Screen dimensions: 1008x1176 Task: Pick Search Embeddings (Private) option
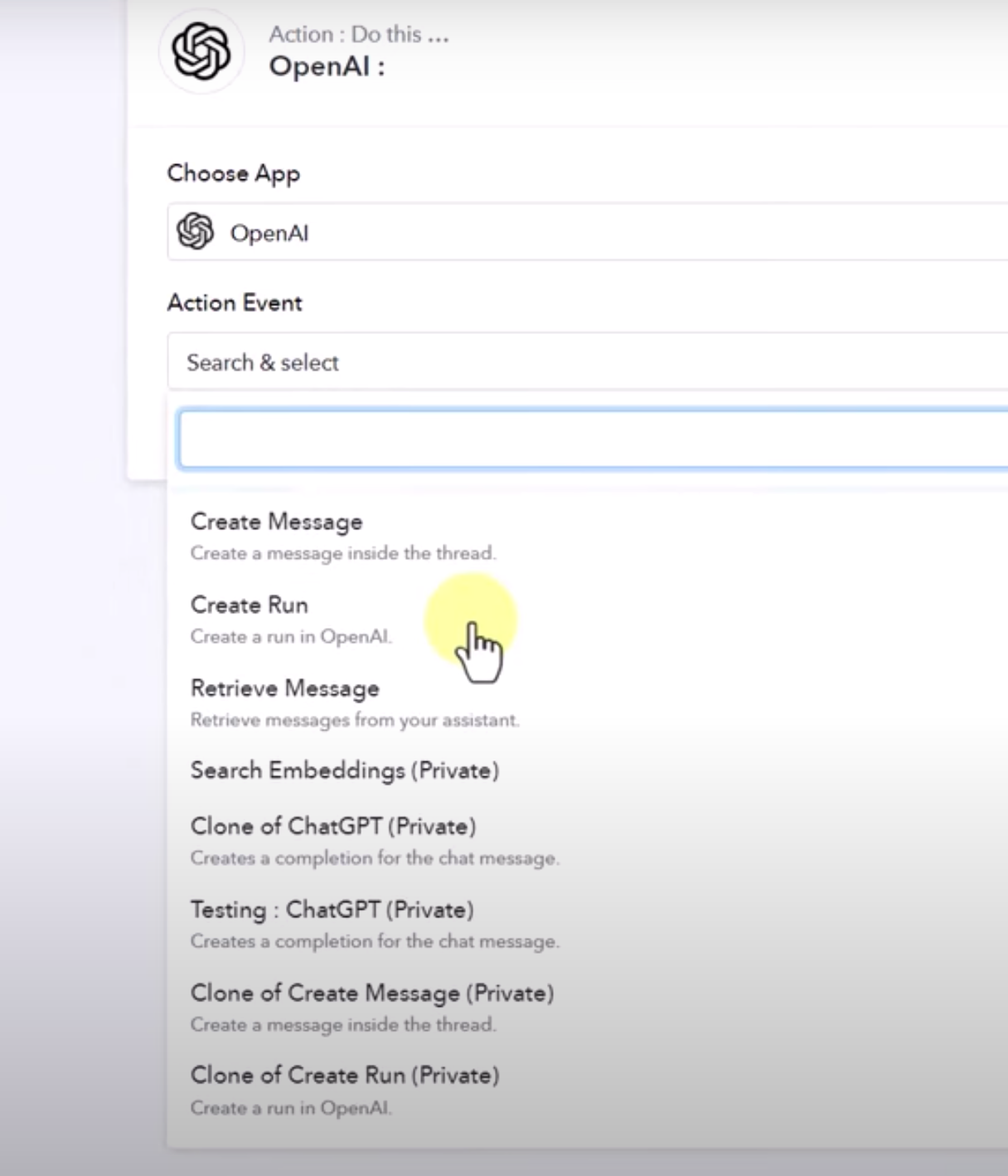[588, 770]
